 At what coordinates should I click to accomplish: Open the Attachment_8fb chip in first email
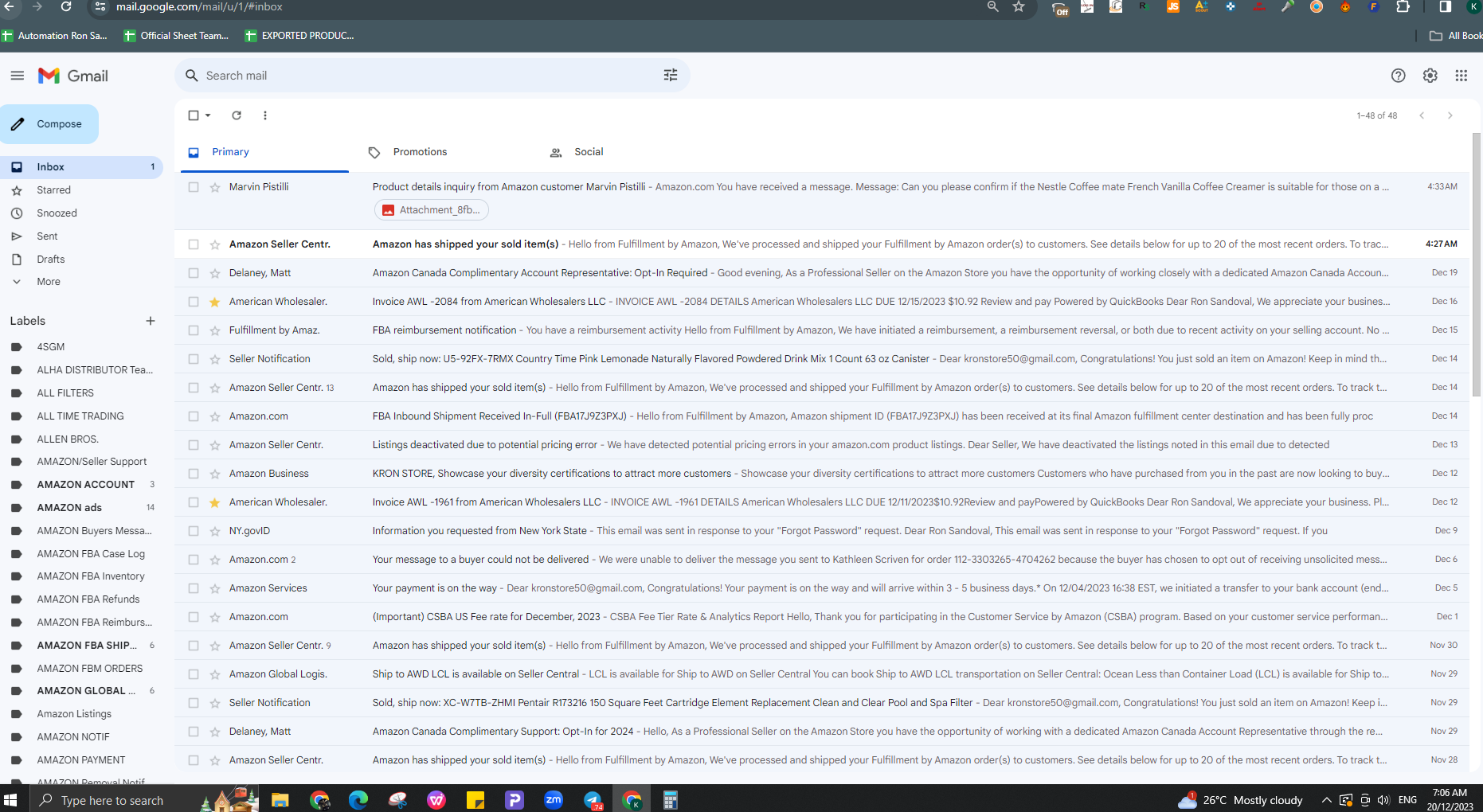pyautogui.click(x=431, y=210)
